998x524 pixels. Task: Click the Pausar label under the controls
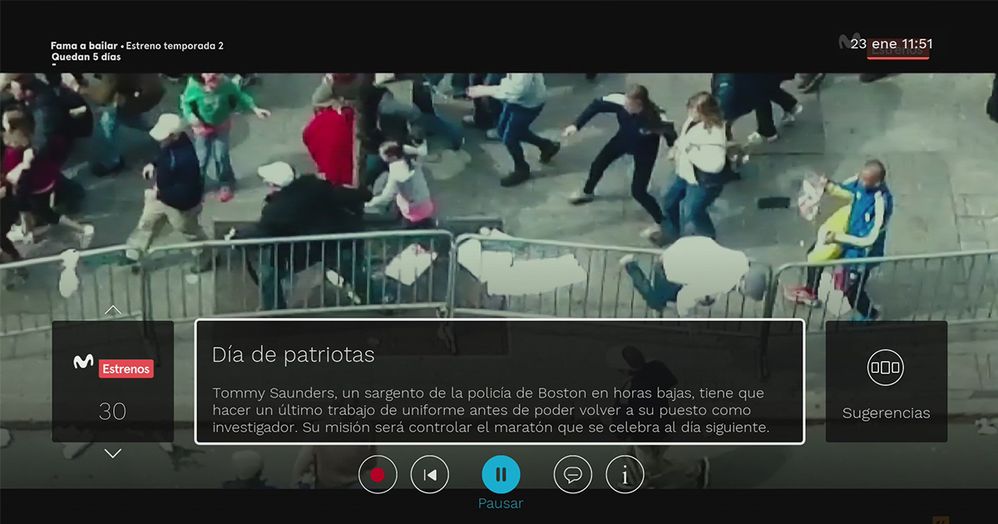click(x=500, y=504)
